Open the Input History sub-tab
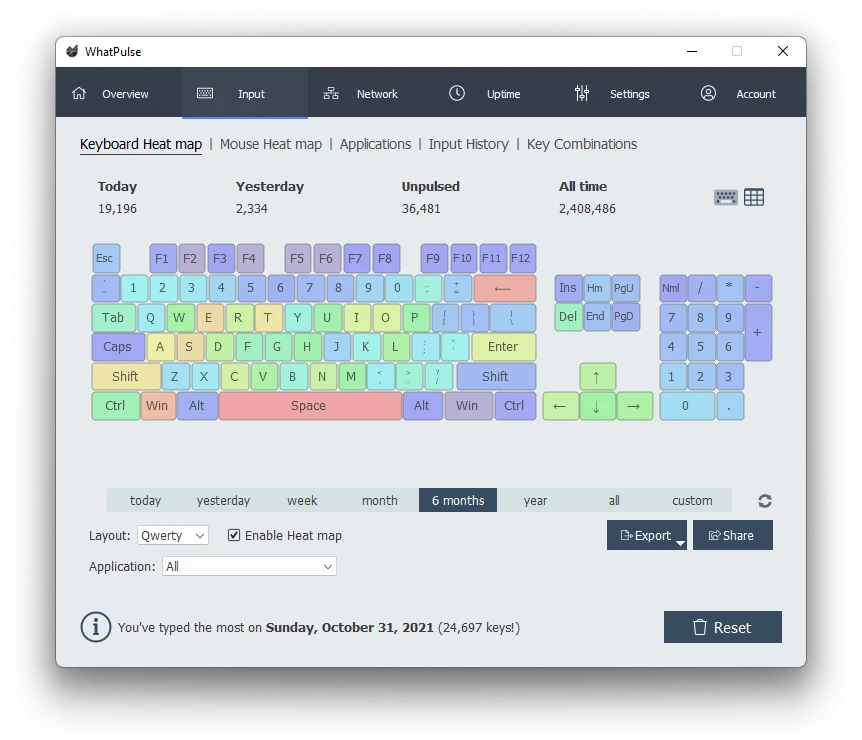This screenshot has width=862, height=740. [468, 144]
